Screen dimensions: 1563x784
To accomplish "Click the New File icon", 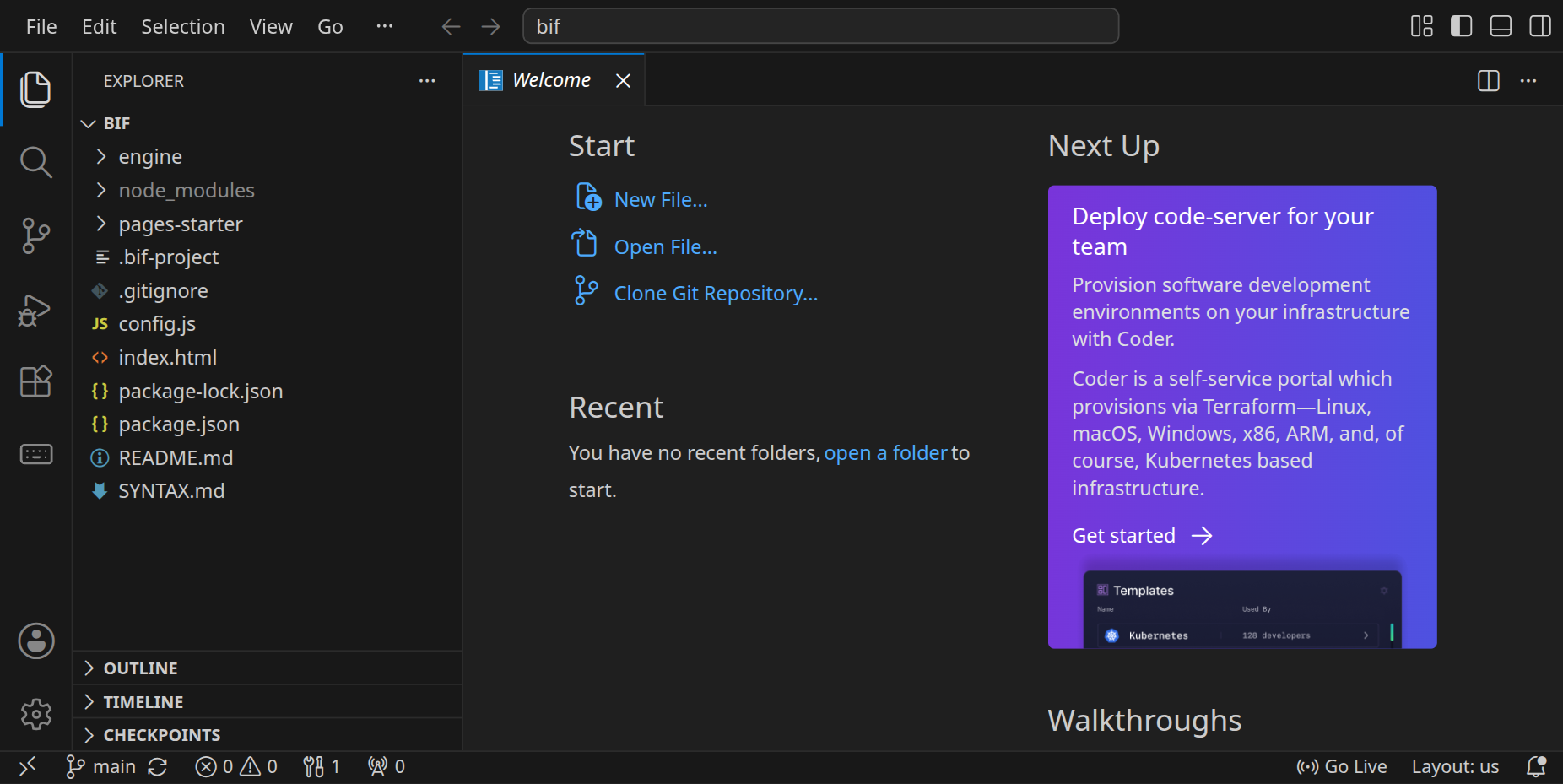I will (587, 197).
